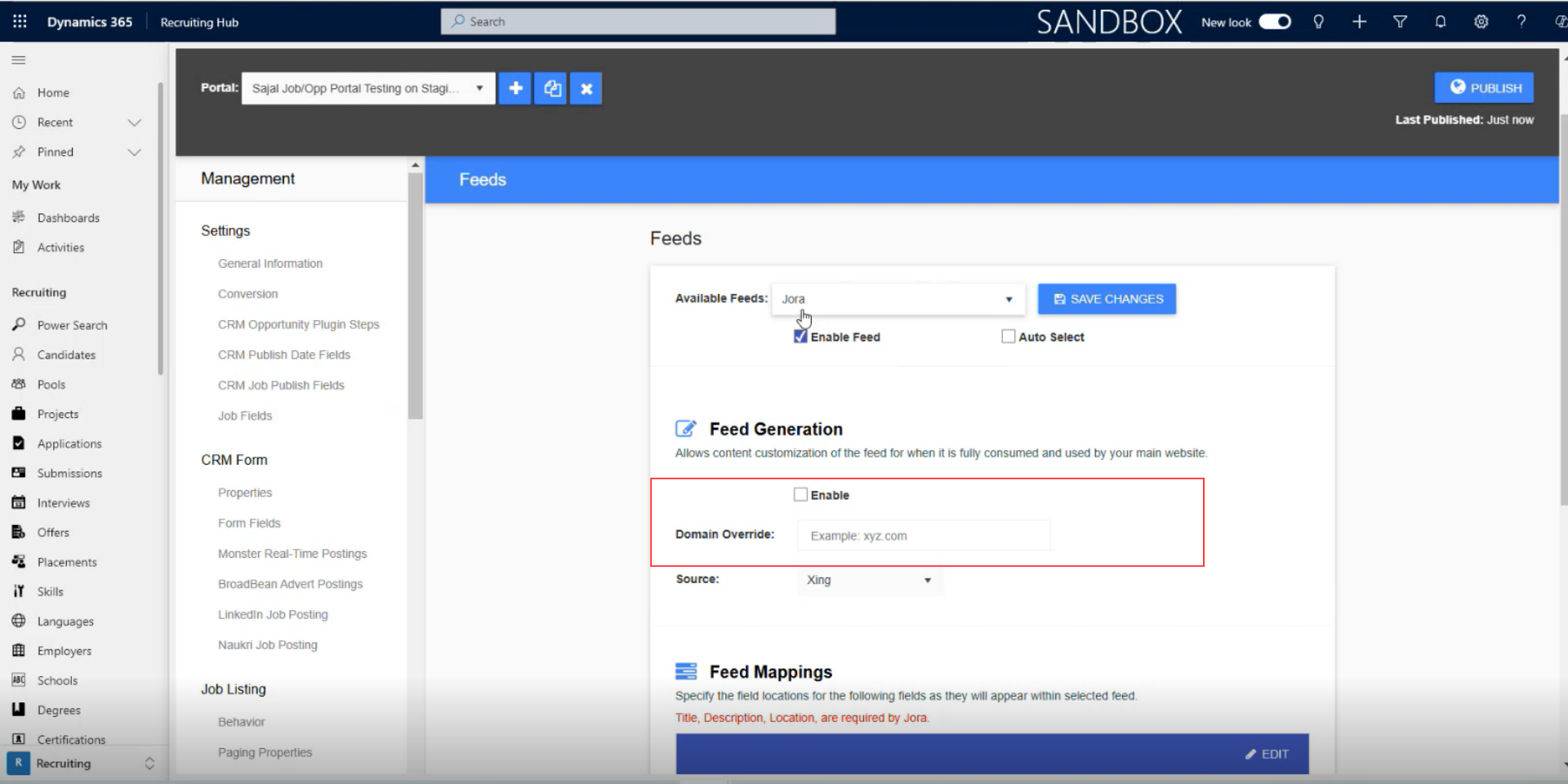
Task: Open Employers in sidebar
Action: (64, 651)
